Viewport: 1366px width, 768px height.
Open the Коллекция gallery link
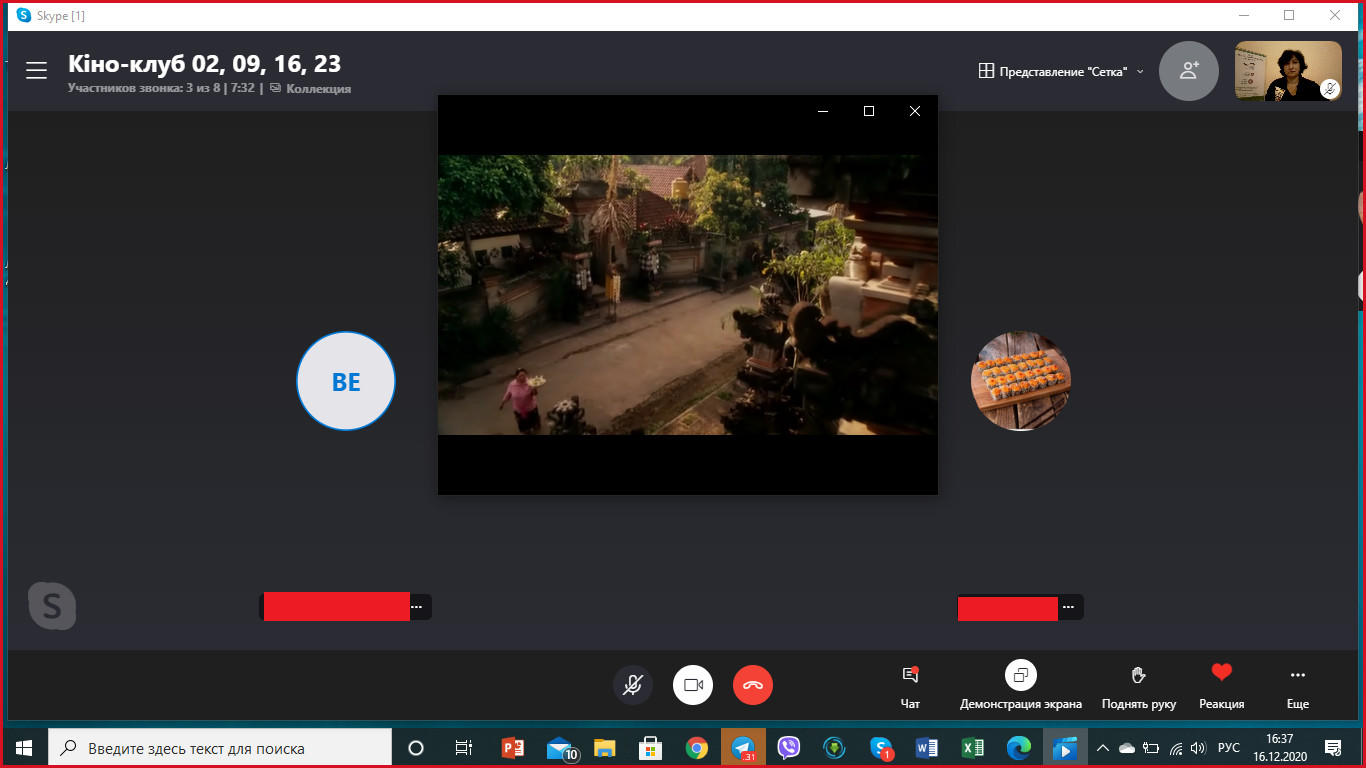[x=310, y=88]
